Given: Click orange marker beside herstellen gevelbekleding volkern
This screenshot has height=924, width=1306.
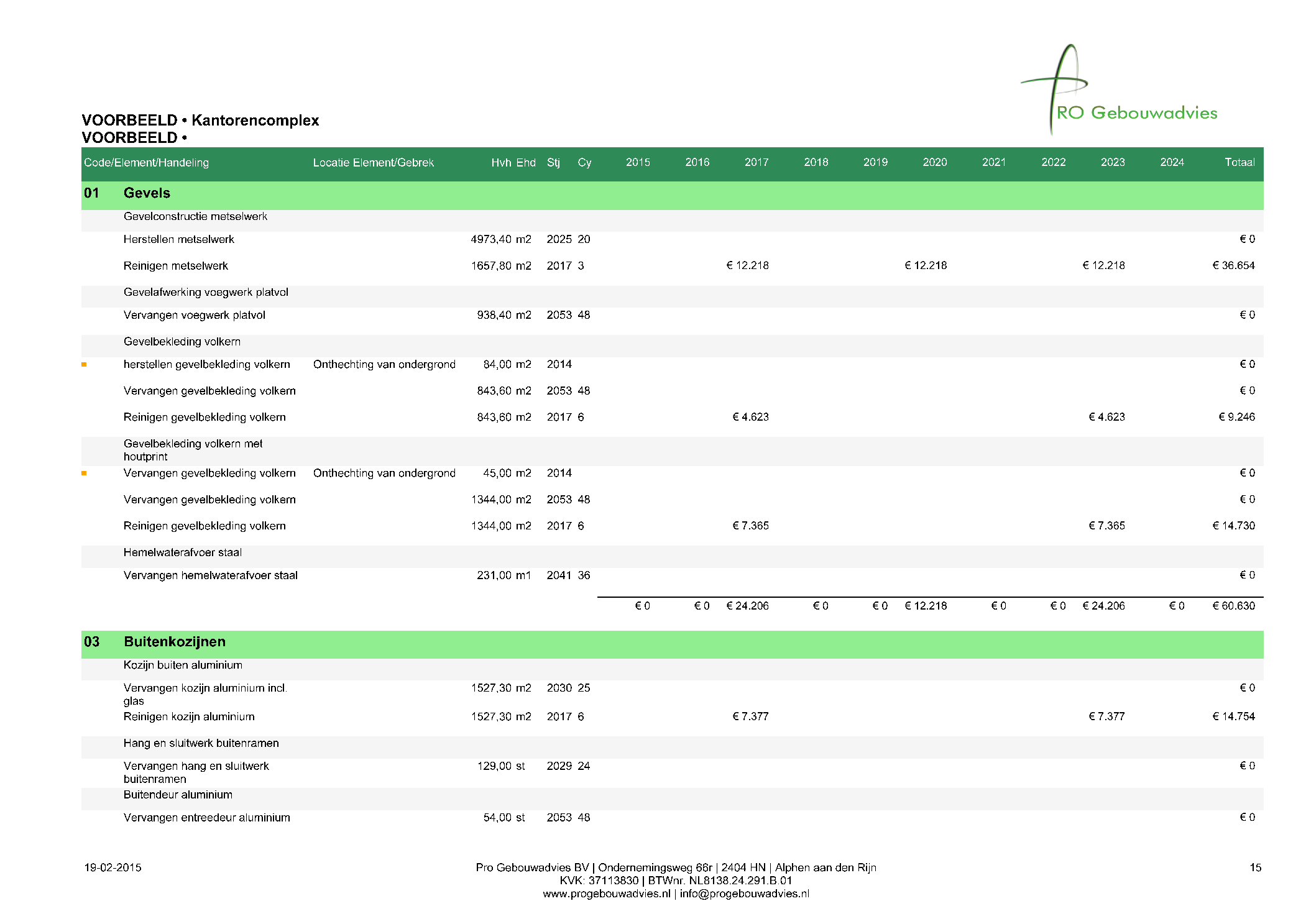Looking at the screenshot, I should click(x=84, y=365).
